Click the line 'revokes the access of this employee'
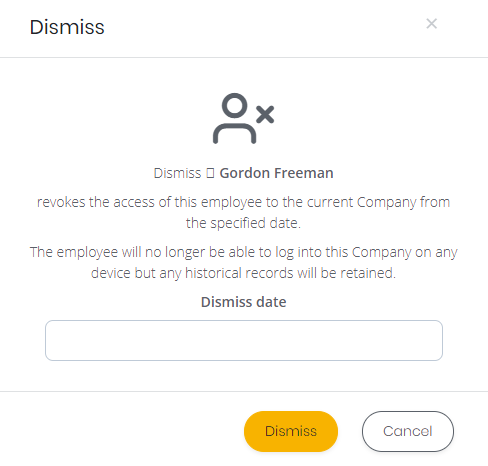 pyautogui.click(x=243, y=202)
